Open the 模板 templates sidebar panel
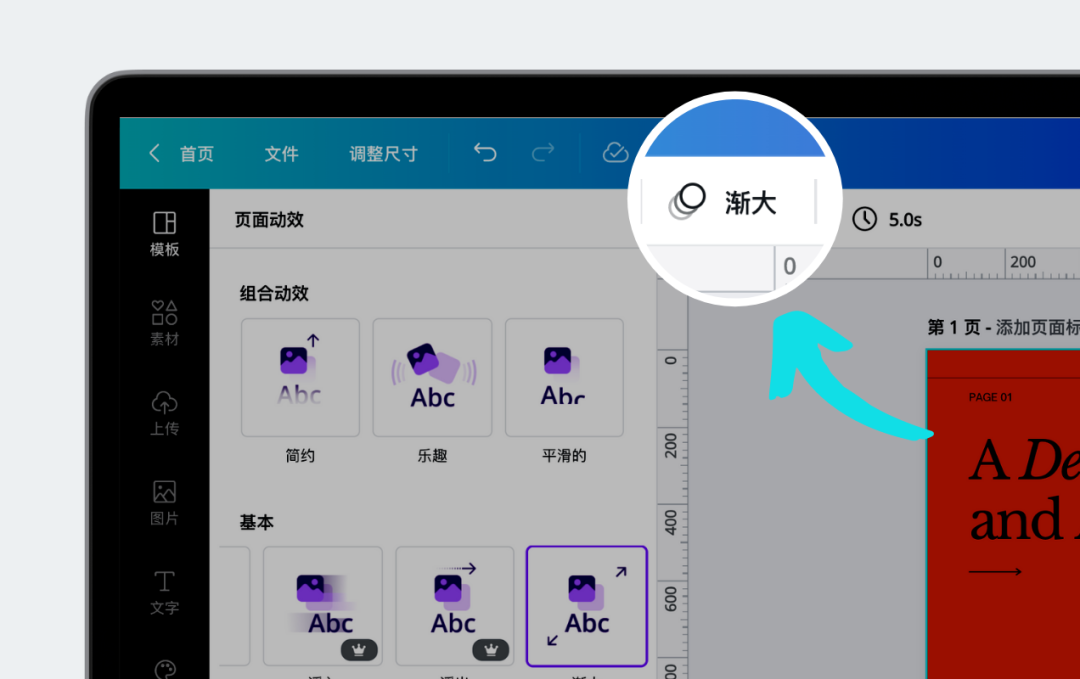 [x=165, y=234]
